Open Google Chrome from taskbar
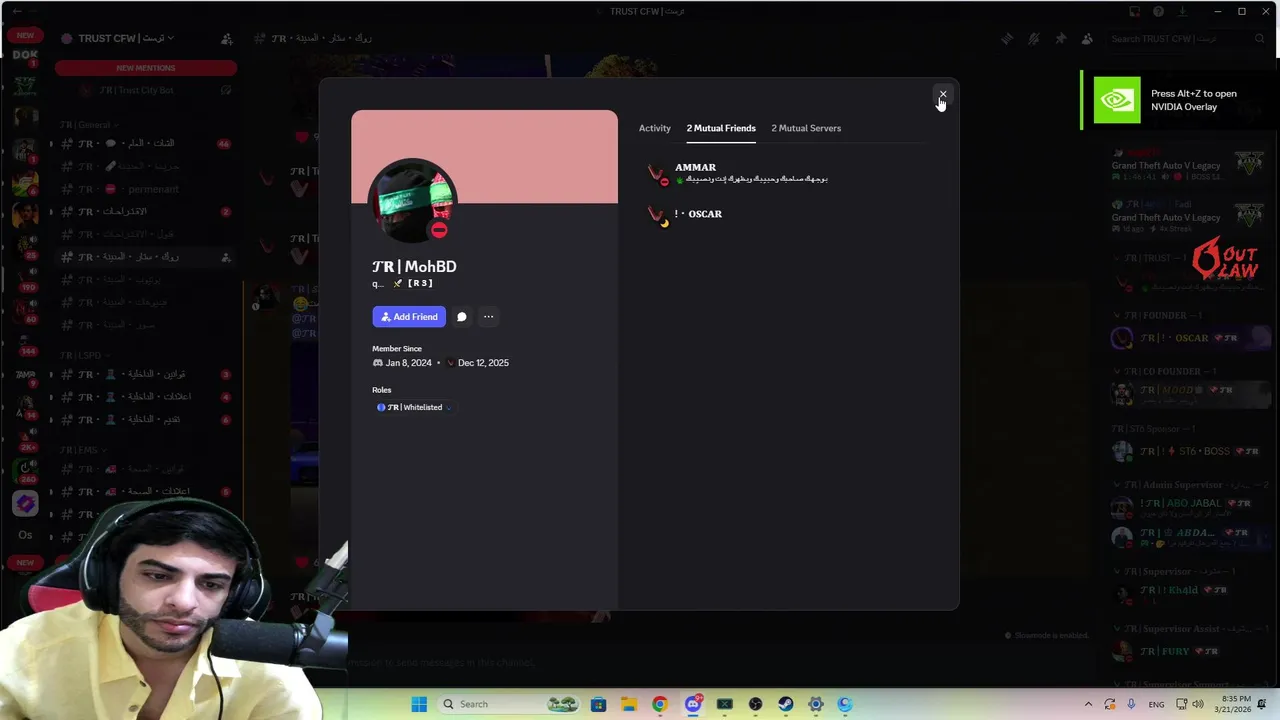Screen dimensions: 1280x720 pyautogui.click(x=659, y=704)
